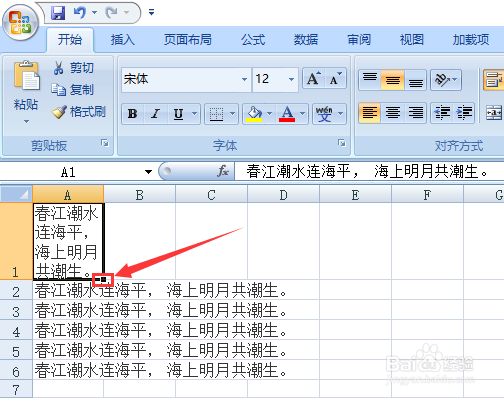Switch to the 开始 tab
The width and height of the screenshot is (504, 398).
pyautogui.click(x=70, y=40)
